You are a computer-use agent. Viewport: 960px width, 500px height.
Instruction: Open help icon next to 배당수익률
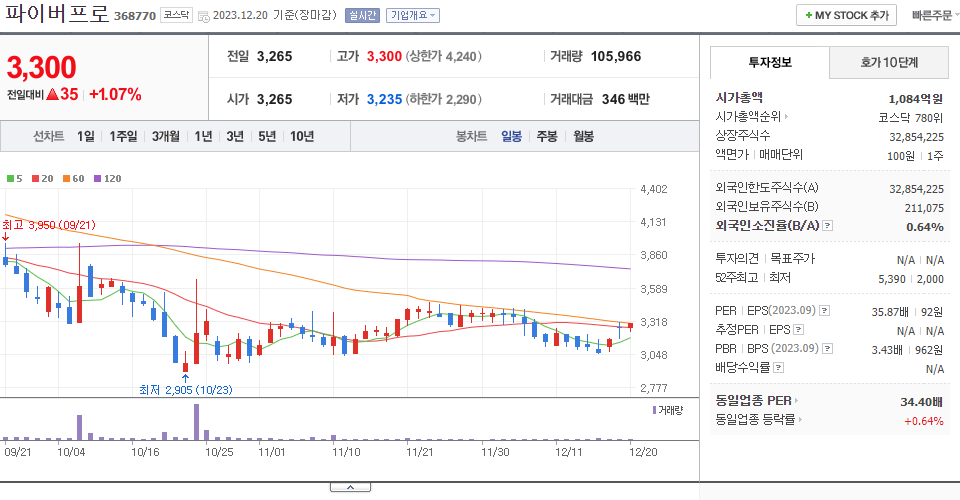(x=778, y=368)
